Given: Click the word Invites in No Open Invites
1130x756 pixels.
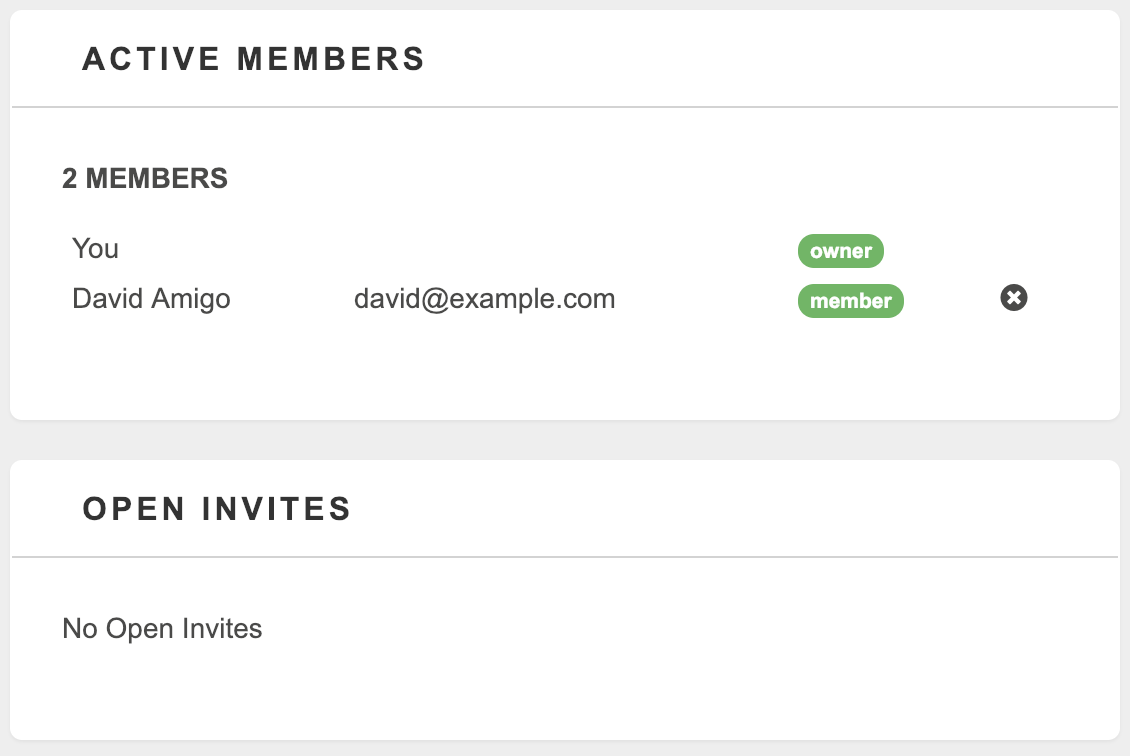Looking at the screenshot, I should pyautogui.click(x=222, y=628).
